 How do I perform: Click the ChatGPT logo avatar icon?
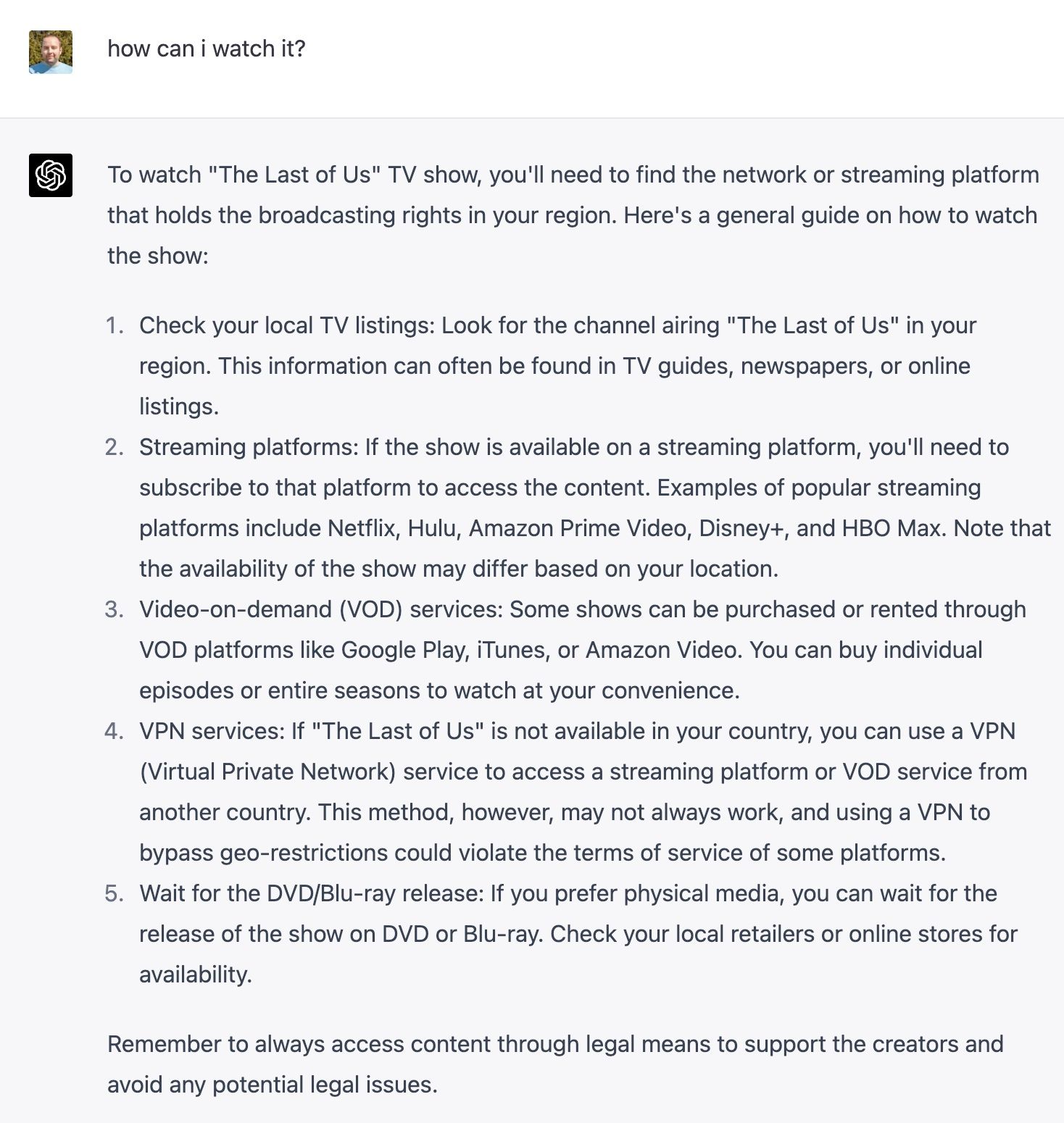click(51, 175)
